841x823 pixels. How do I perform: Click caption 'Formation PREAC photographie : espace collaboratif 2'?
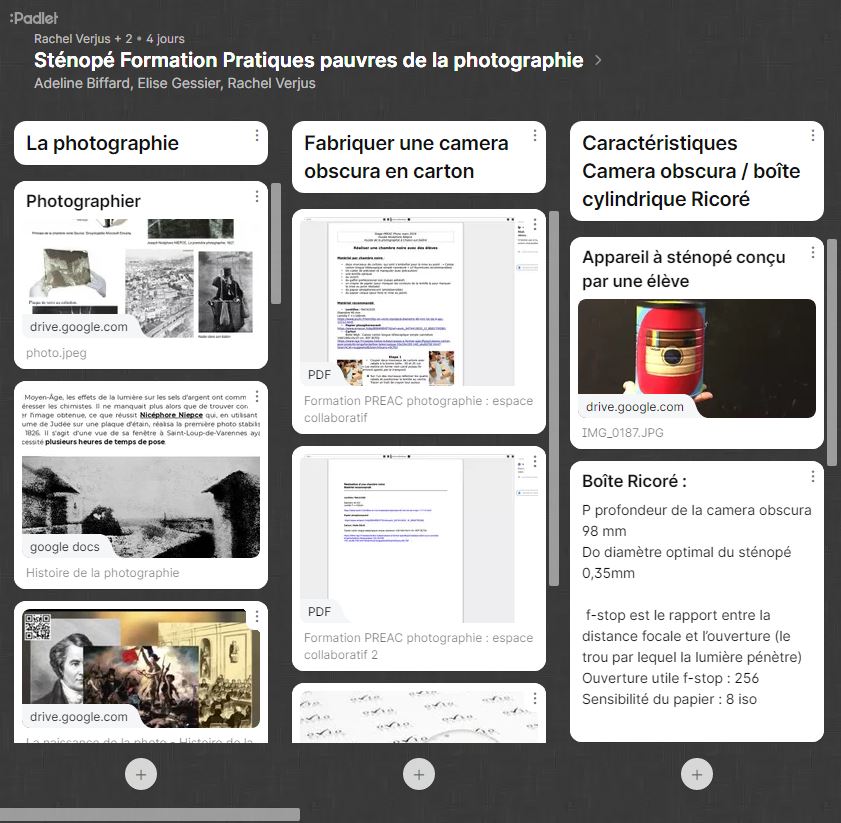click(418, 646)
